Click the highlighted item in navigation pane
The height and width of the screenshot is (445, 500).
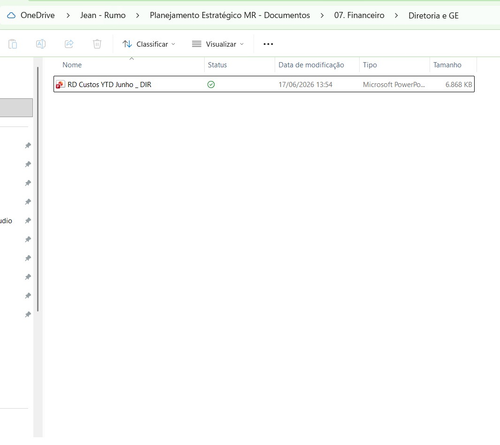coord(16,107)
